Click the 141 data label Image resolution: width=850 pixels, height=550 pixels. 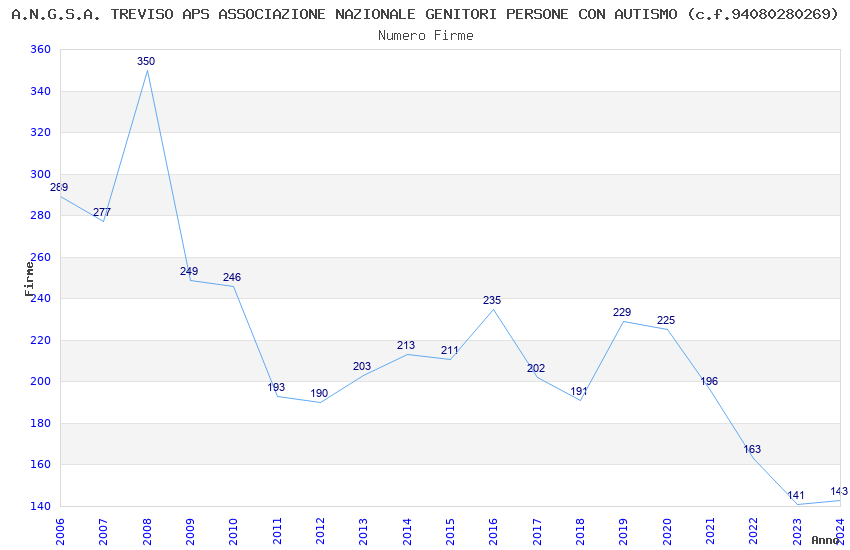coord(796,495)
